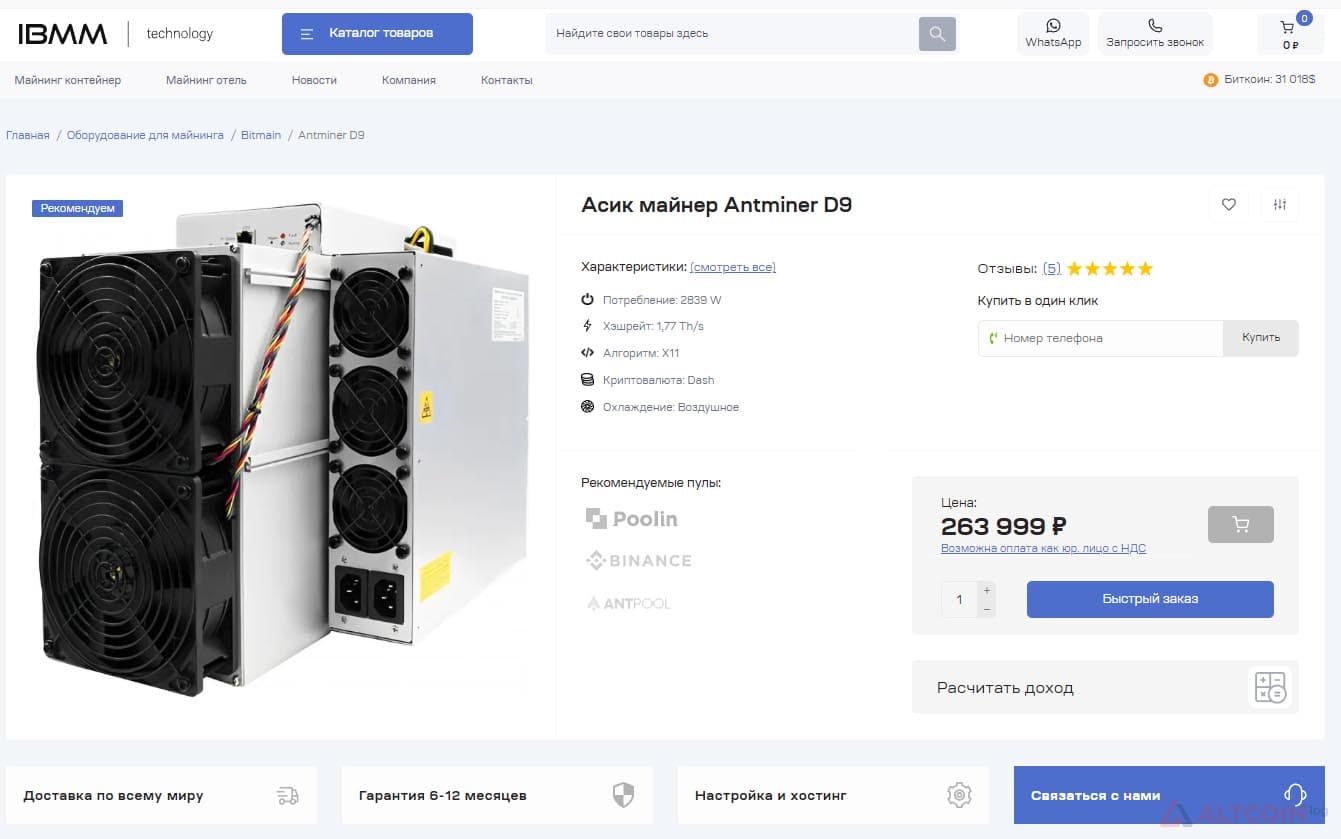Go to Майнинг отель page
Image resolution: width=1341 pixels, height=839 pixels.
(206, 80)
